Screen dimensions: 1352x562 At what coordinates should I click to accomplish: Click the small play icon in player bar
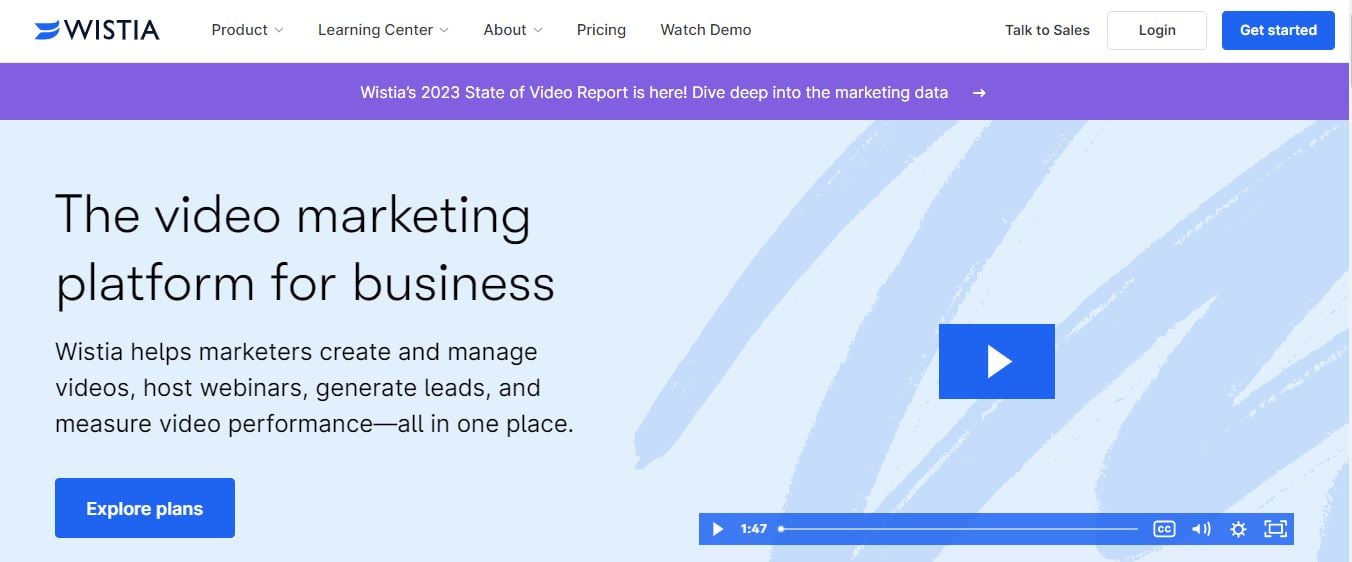(717, 529)
